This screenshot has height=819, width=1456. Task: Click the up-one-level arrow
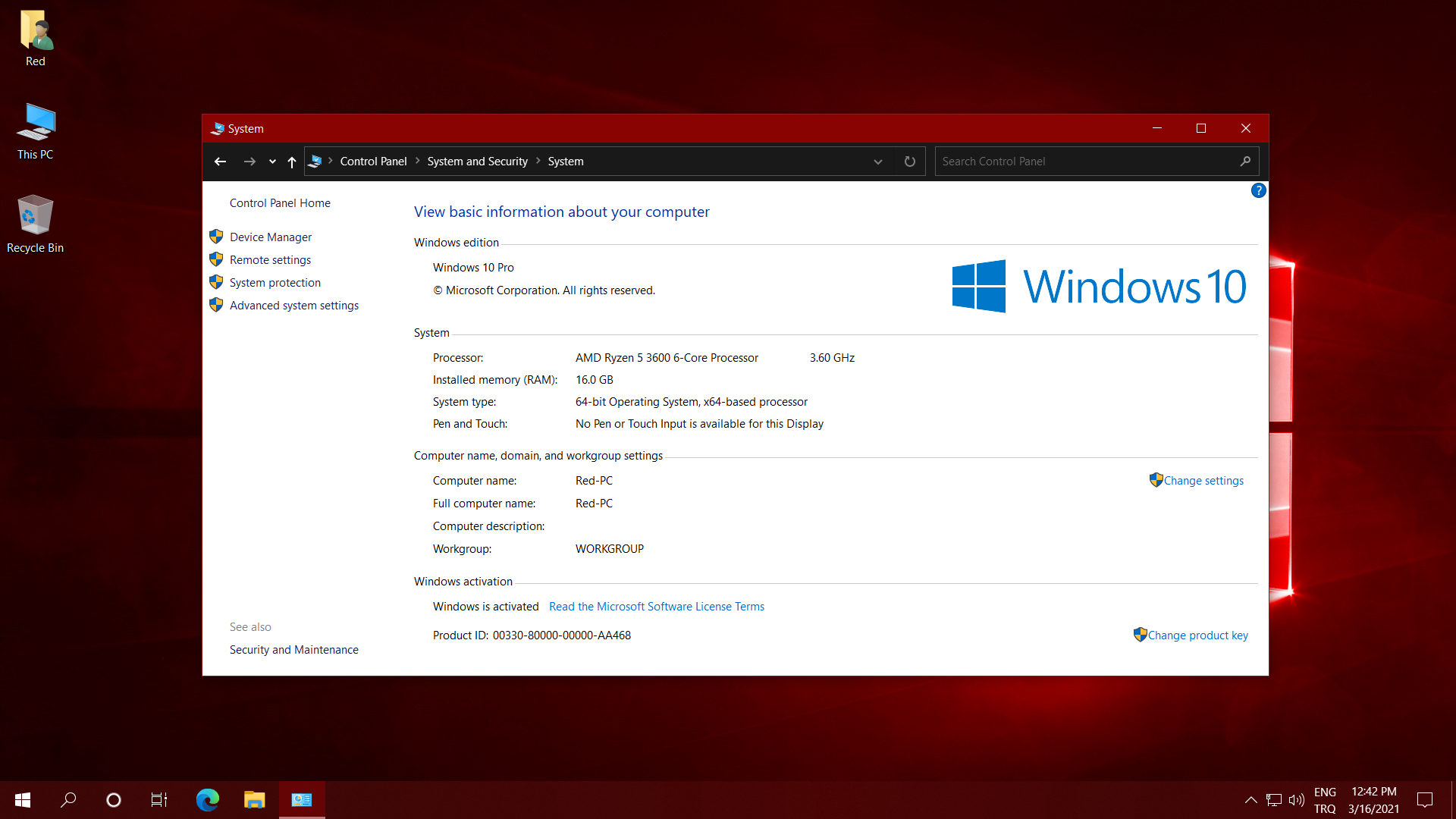click(x=292, y=162)
